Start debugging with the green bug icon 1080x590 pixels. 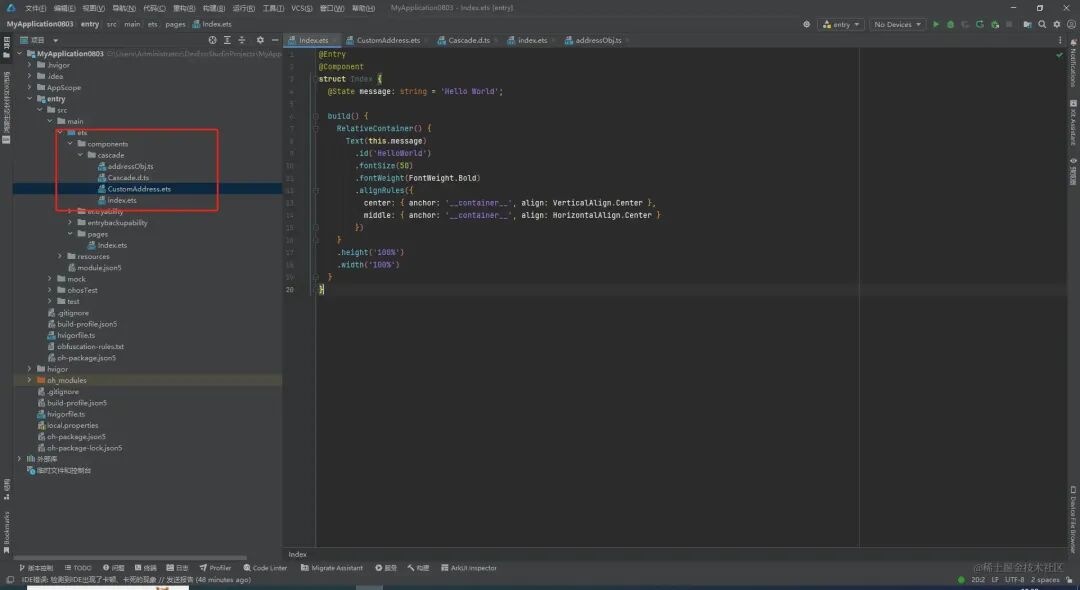(951, 24)
